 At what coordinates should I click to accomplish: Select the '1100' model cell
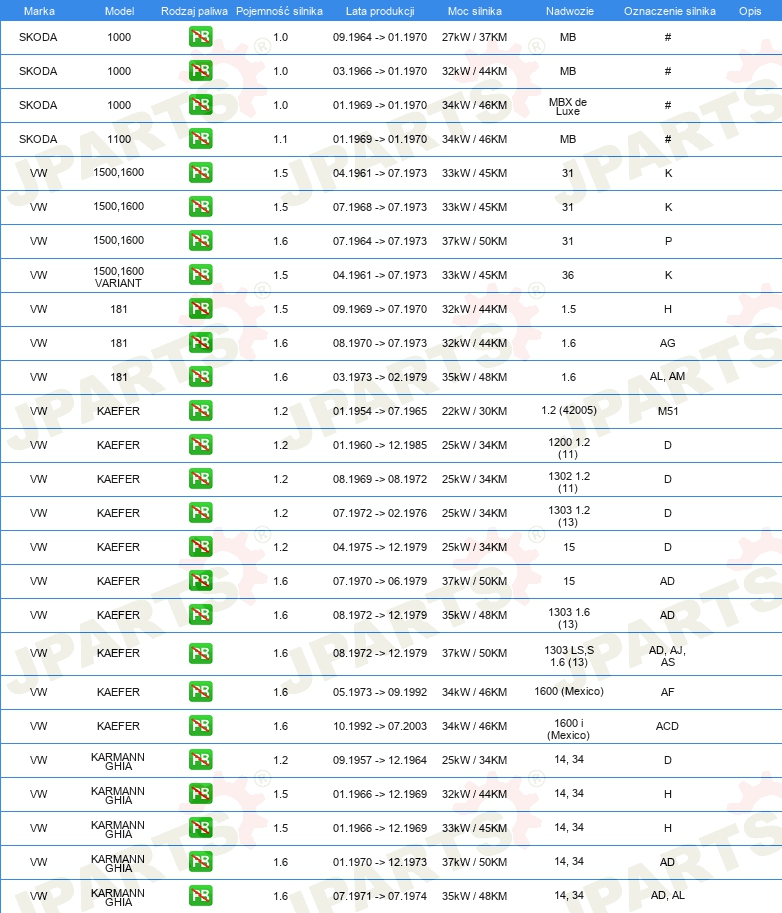click(x=119, y=139)
